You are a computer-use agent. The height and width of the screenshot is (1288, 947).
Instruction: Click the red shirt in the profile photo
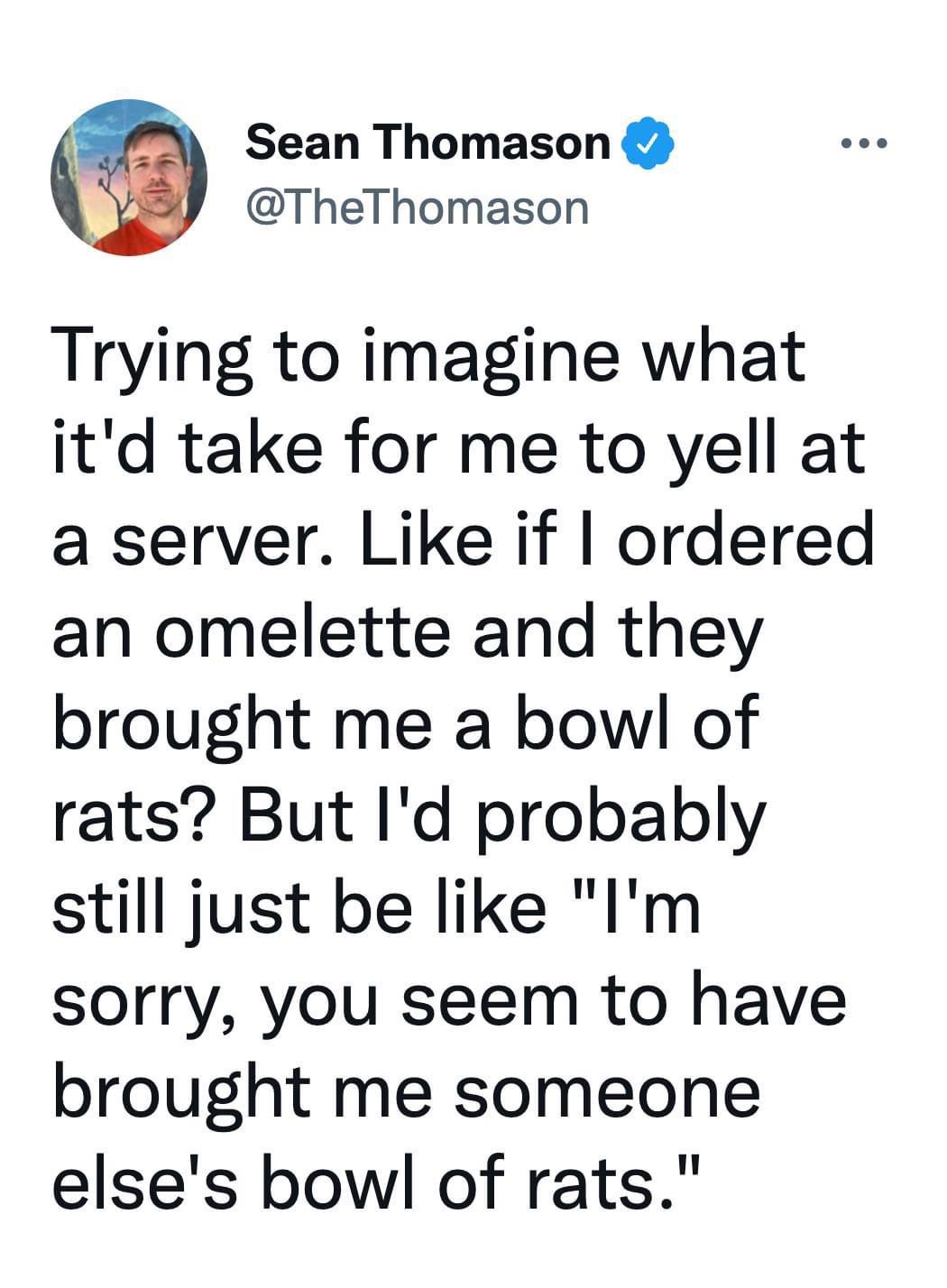(x=144, y=236)
